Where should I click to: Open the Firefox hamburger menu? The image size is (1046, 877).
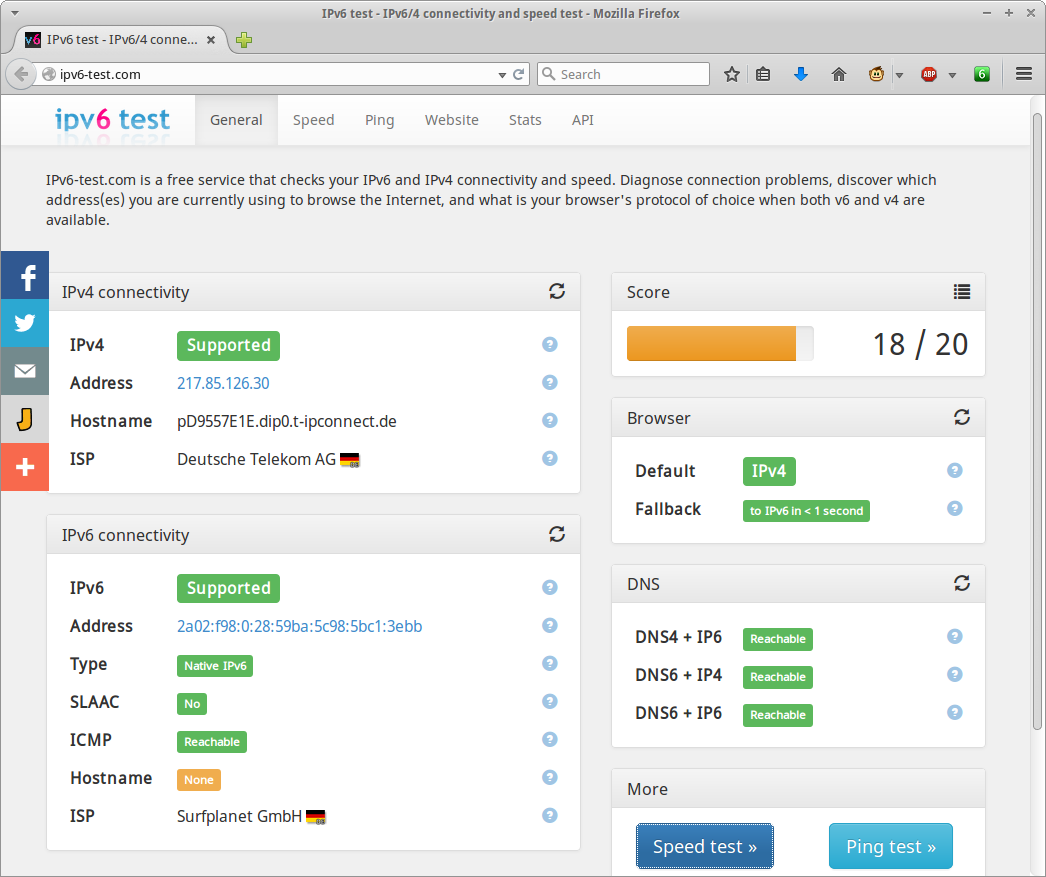pos(1024,74)
